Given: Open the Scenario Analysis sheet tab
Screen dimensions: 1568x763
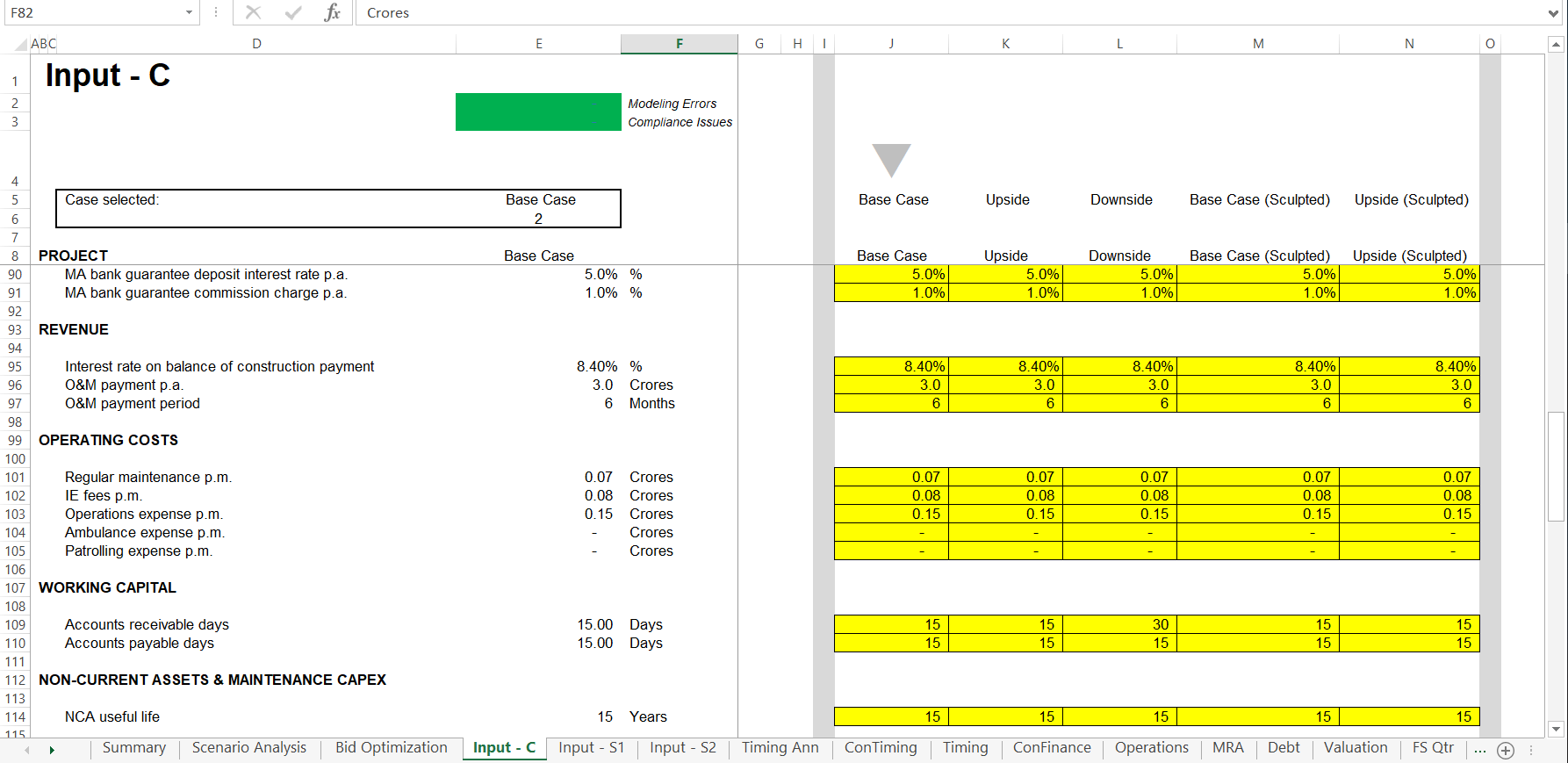Looking at the screenshot, I should 249,748.
